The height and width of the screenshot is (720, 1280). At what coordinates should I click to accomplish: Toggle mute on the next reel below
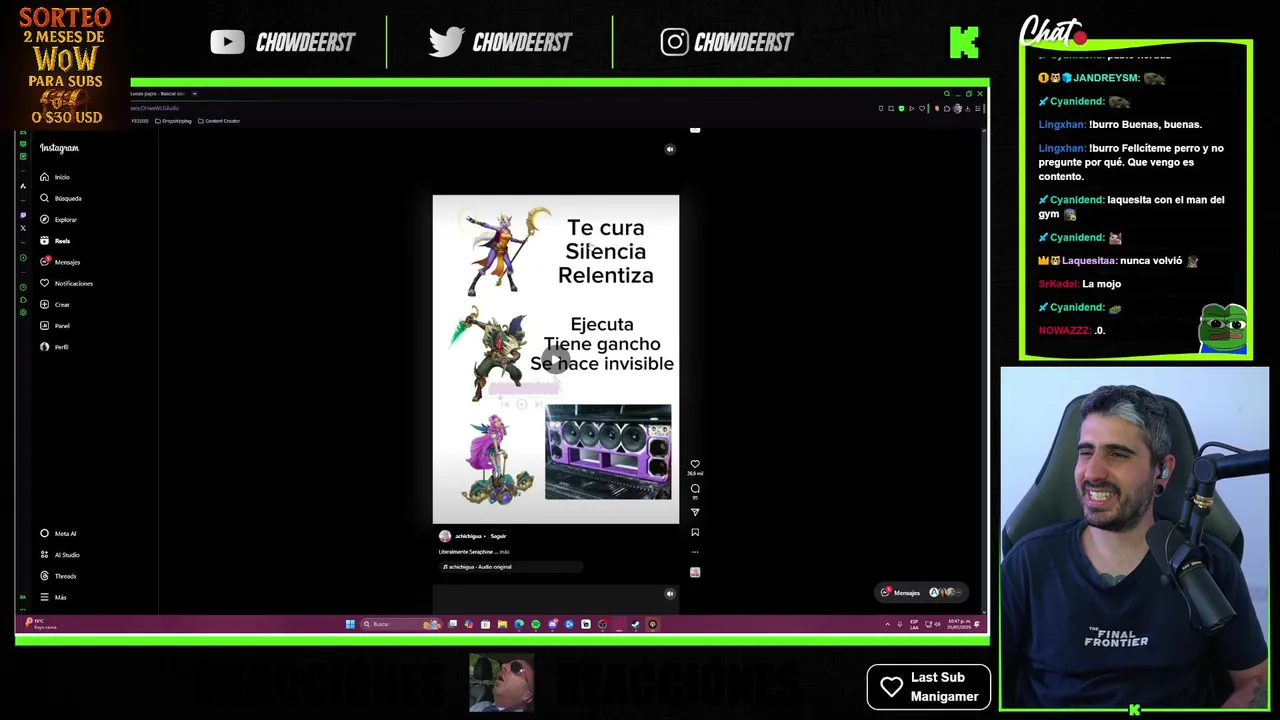click(x=670, y=593)
